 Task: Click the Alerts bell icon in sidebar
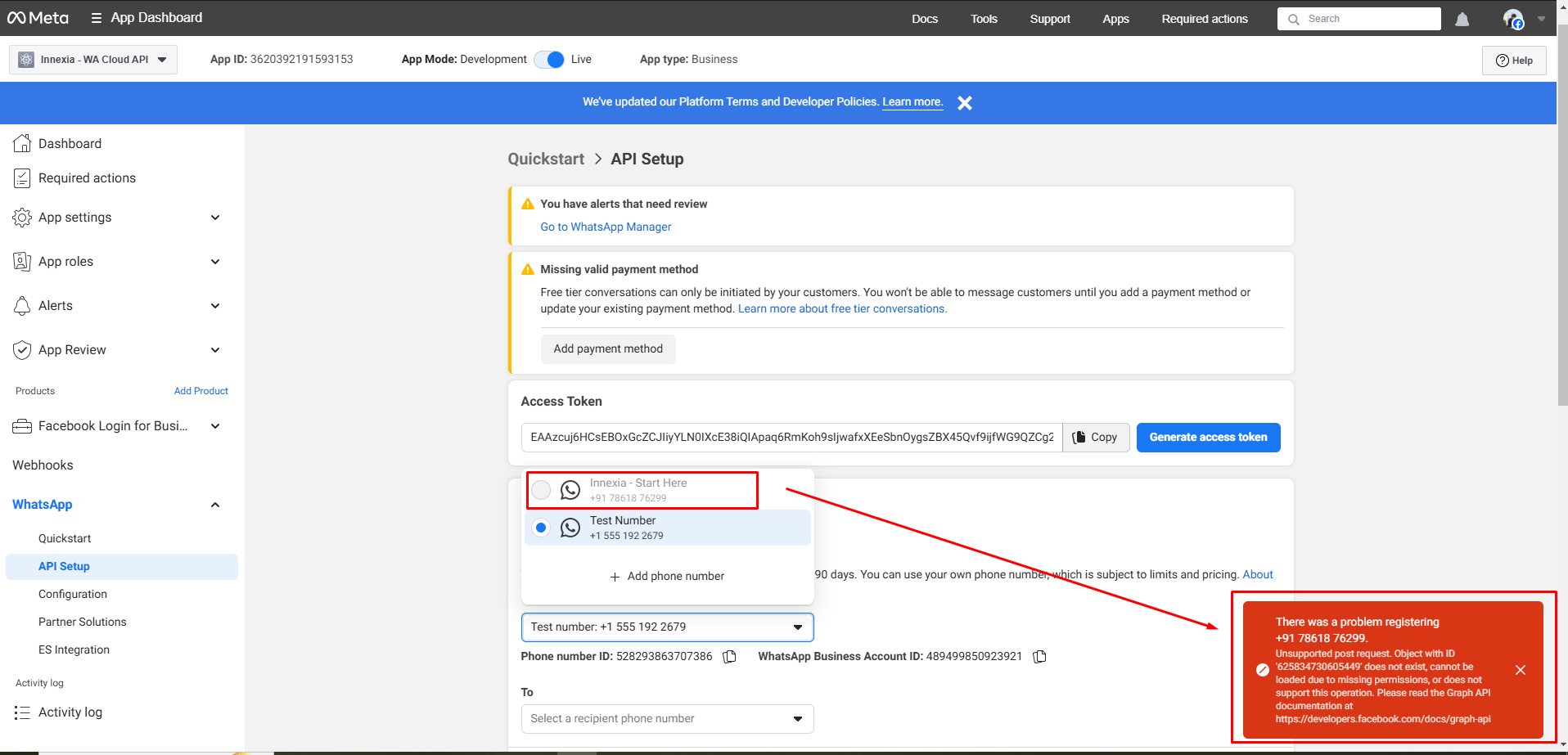click(x=22, y=306)
